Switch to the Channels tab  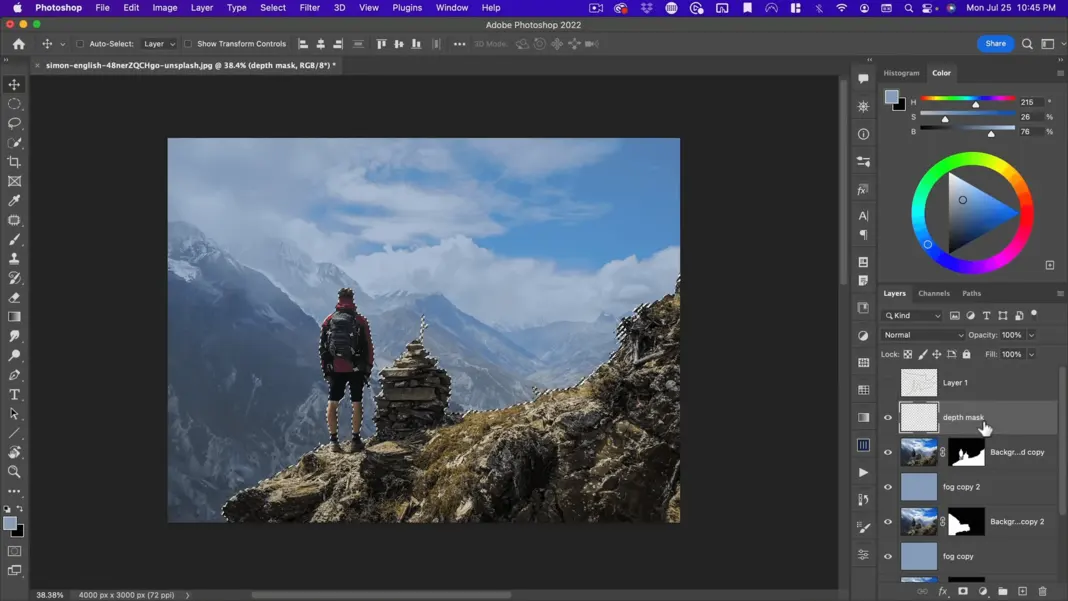pos(933,294)
